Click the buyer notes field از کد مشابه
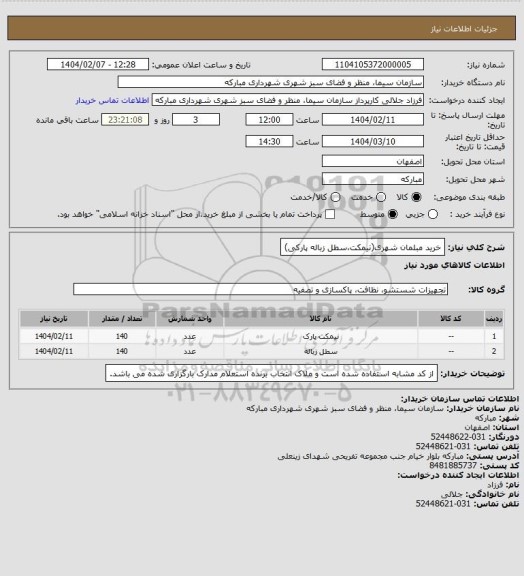The image size is (524, 576). coord(271,374)
